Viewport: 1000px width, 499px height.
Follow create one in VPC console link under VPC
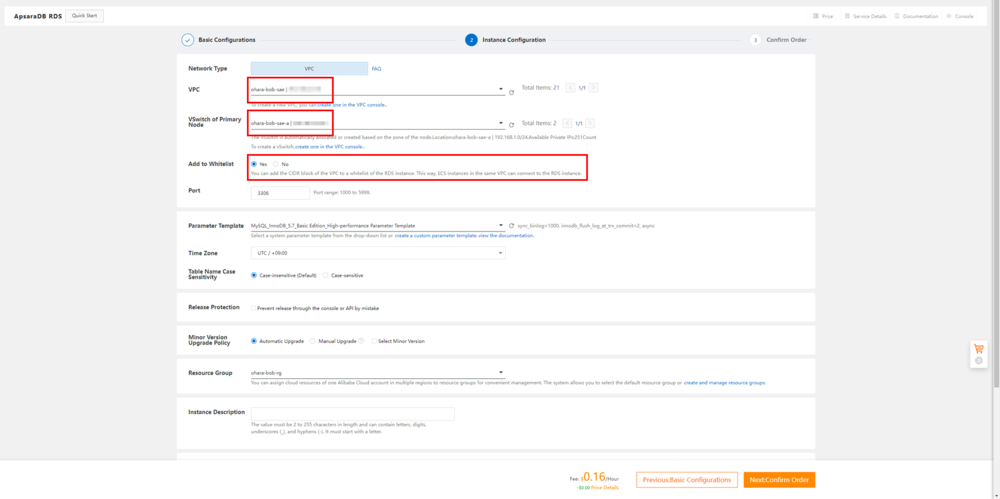(351, 104)
